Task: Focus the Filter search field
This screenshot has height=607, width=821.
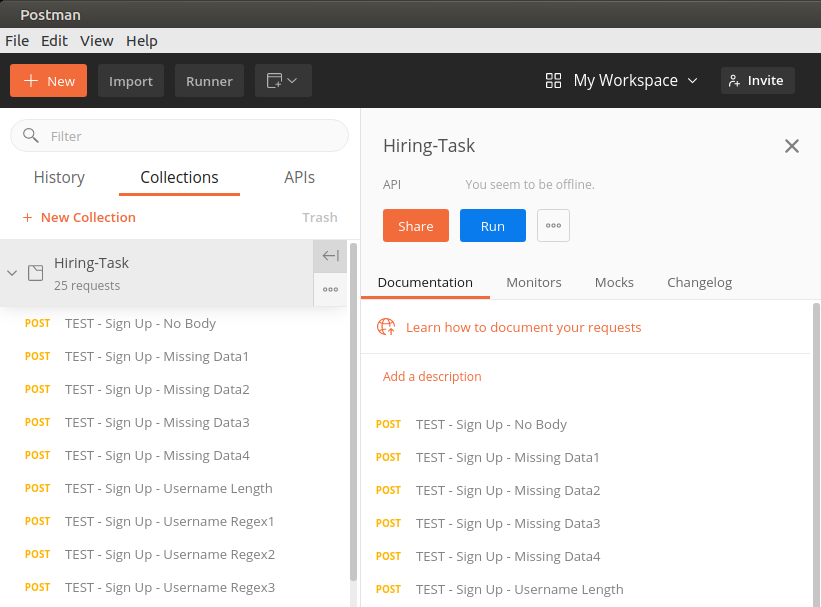Action: click(x=179, y=136)
